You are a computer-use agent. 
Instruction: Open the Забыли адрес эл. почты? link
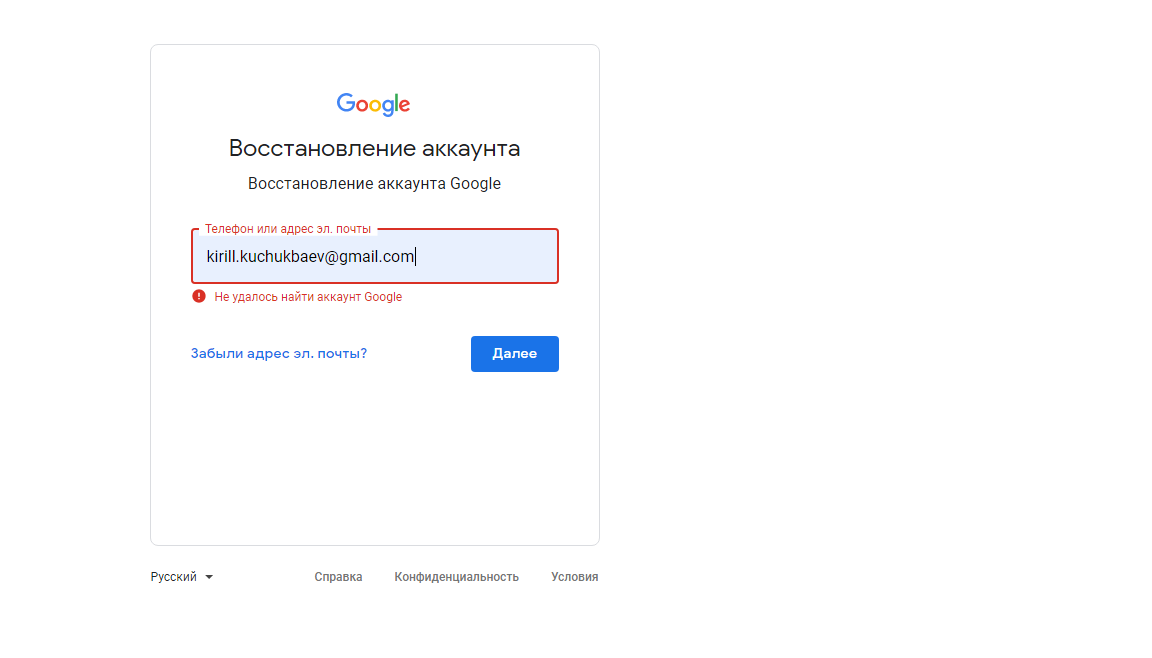tap(279, 353)
